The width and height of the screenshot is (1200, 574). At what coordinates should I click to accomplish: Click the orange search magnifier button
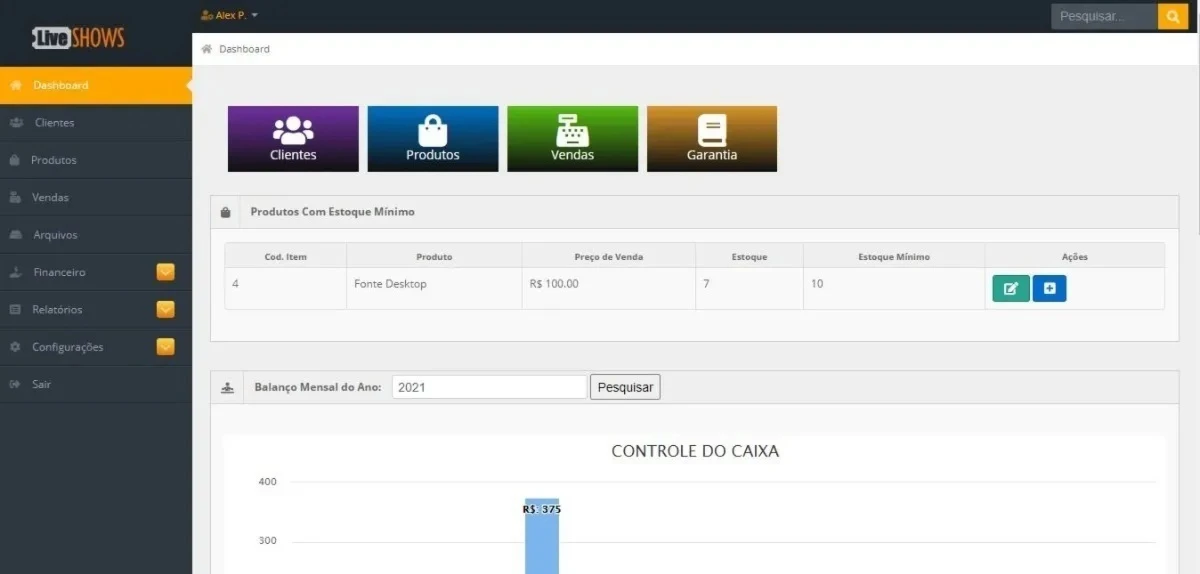(x=1172, y=16)
